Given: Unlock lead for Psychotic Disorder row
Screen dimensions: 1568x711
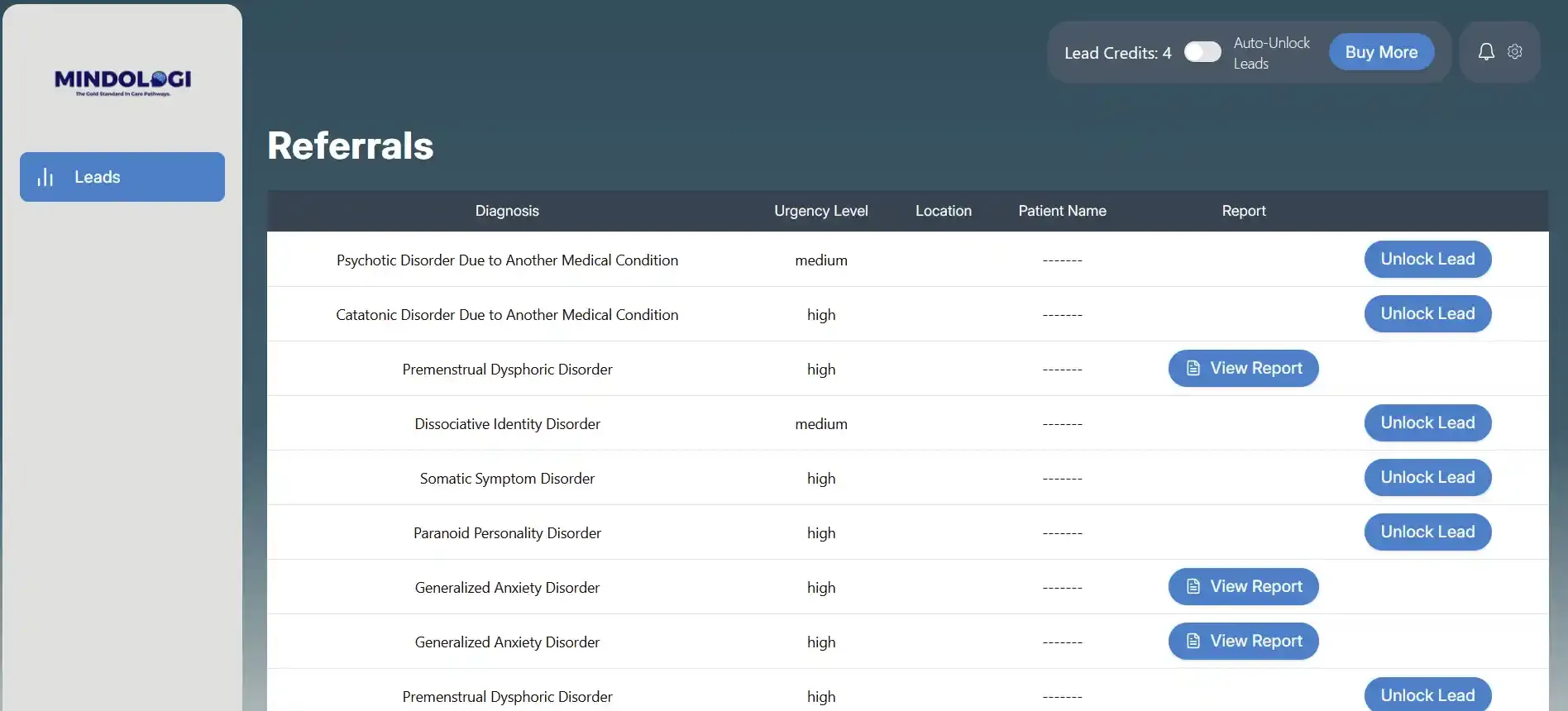Looking at the screenshot, I should point(1427,260).
